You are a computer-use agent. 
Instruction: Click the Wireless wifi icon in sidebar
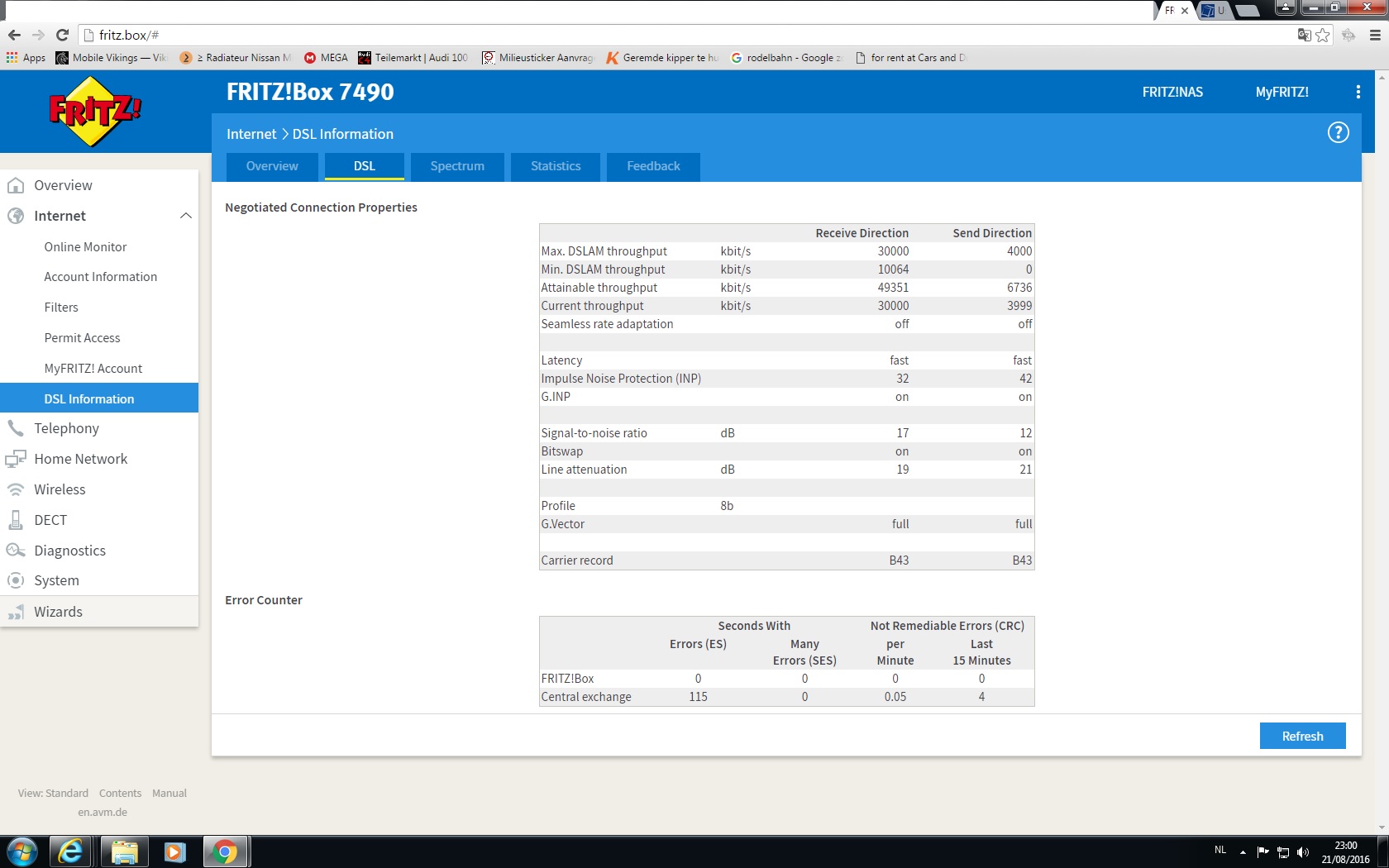(16, 489)
